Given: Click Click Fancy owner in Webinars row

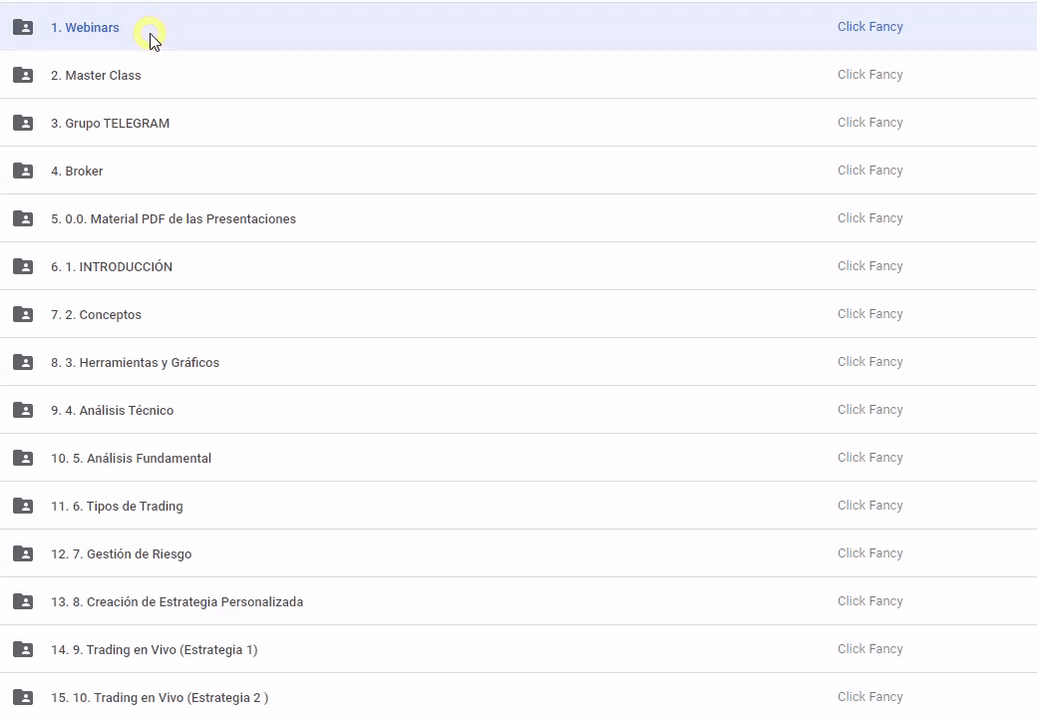Looking at the screenshot, I should tap(870, 27).
